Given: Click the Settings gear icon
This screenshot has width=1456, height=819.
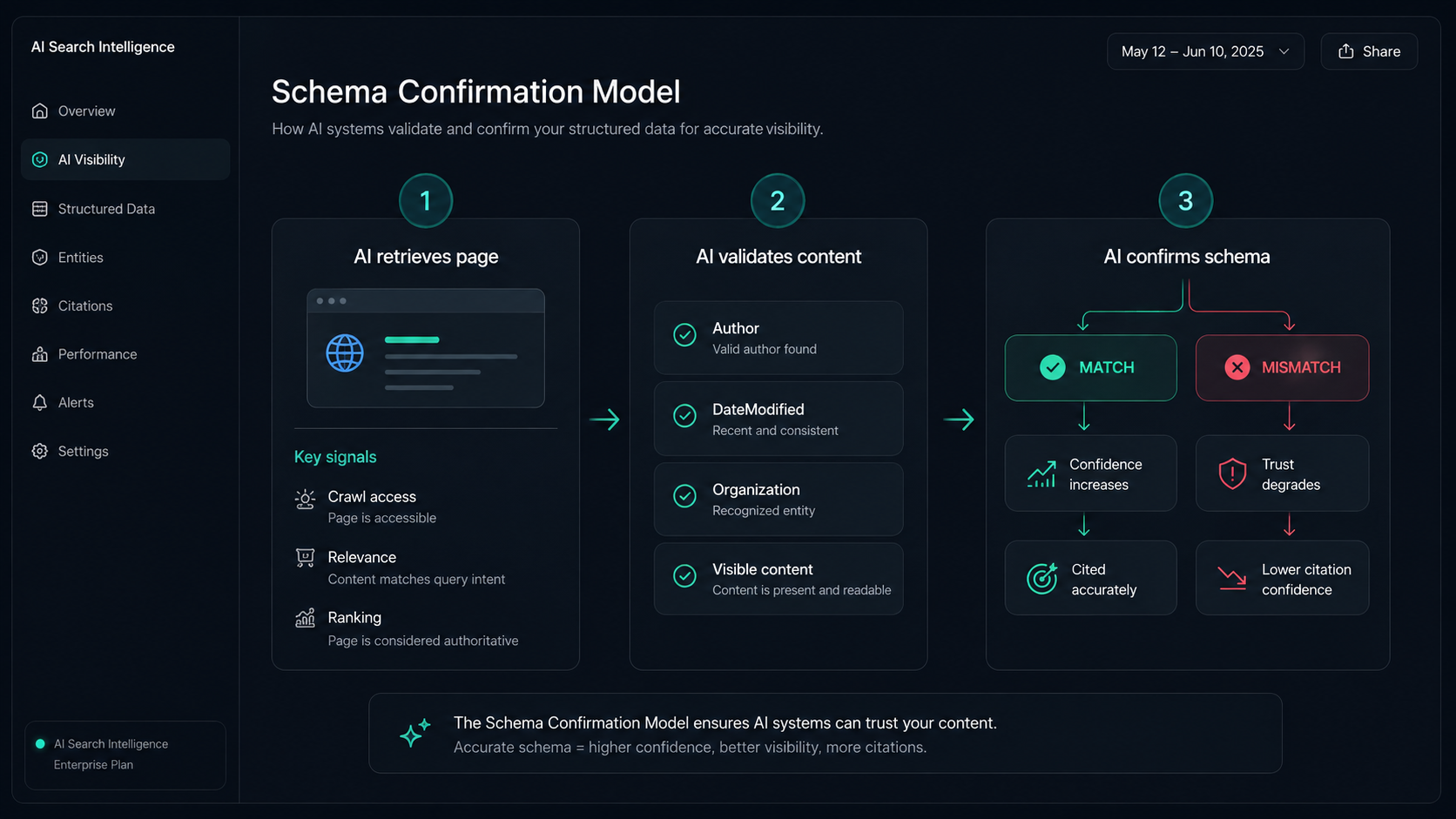Looking at the screenshot, I should click(39, 451).
